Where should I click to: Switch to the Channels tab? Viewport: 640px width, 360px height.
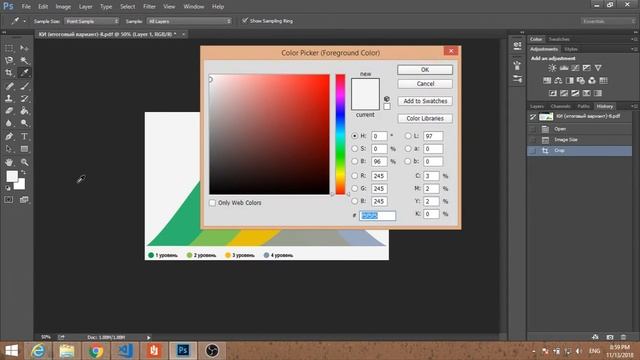pyautogui.click(x=560, y=106)
